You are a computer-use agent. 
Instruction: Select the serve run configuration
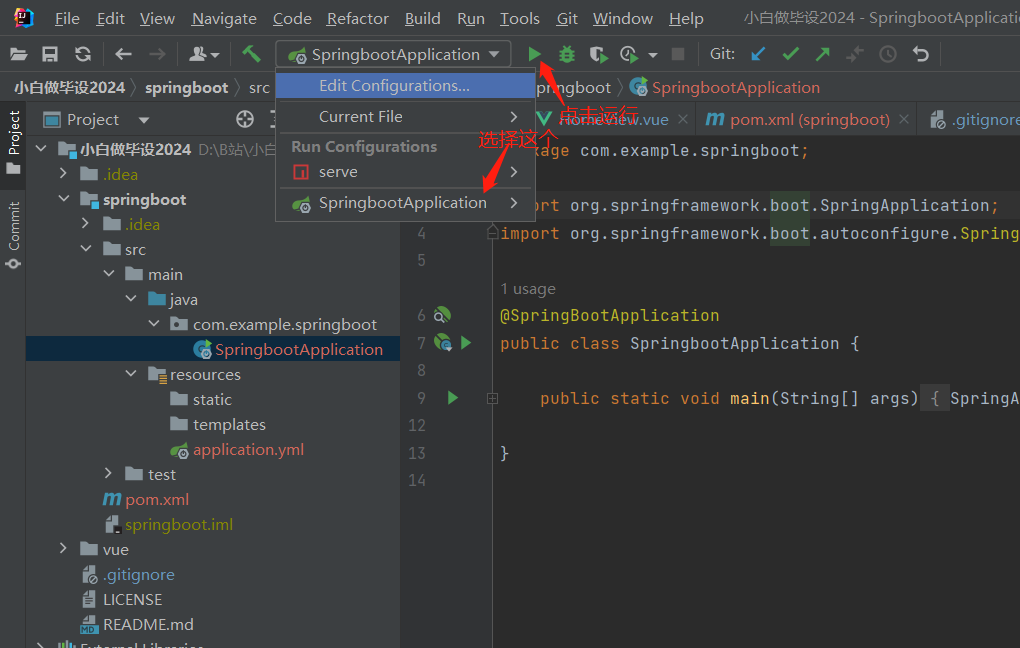click(405, 172)
